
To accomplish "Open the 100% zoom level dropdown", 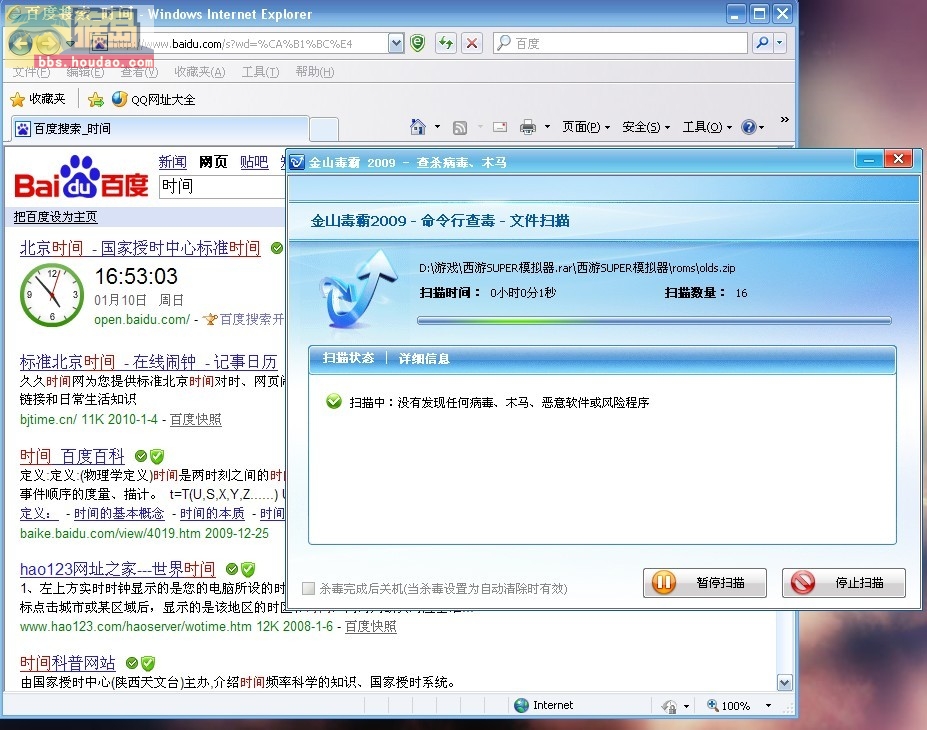I will point(768,705).
